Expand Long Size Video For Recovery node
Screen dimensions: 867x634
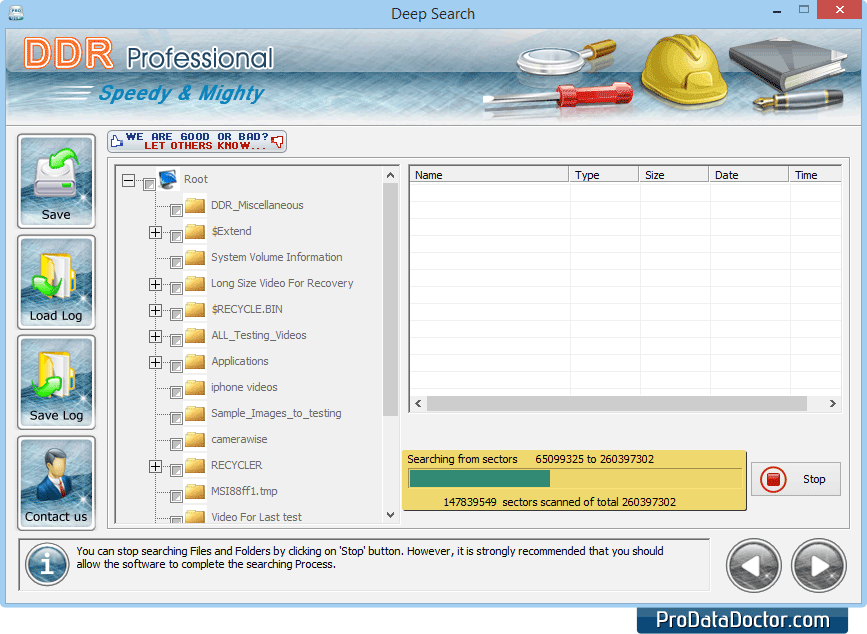pos(155,284)
